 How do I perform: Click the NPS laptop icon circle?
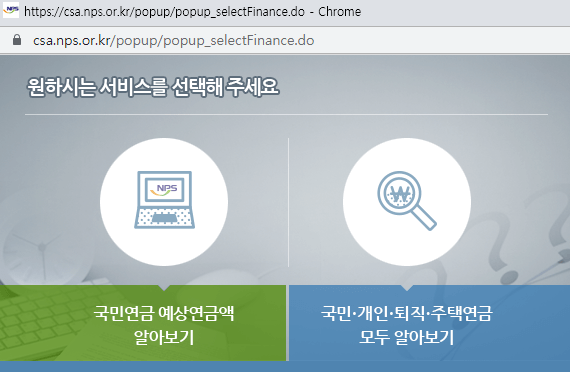tap(164, 202)
